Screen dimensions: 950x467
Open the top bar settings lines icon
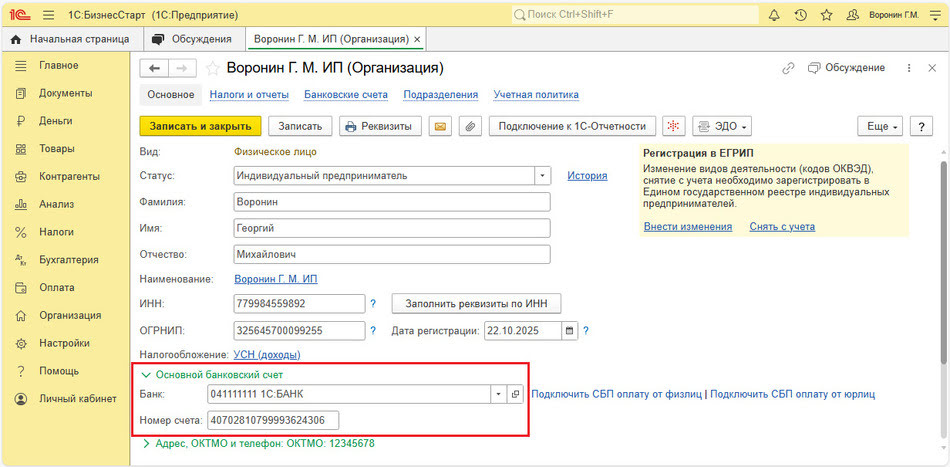pyautogui.click(x=933, y=15)
